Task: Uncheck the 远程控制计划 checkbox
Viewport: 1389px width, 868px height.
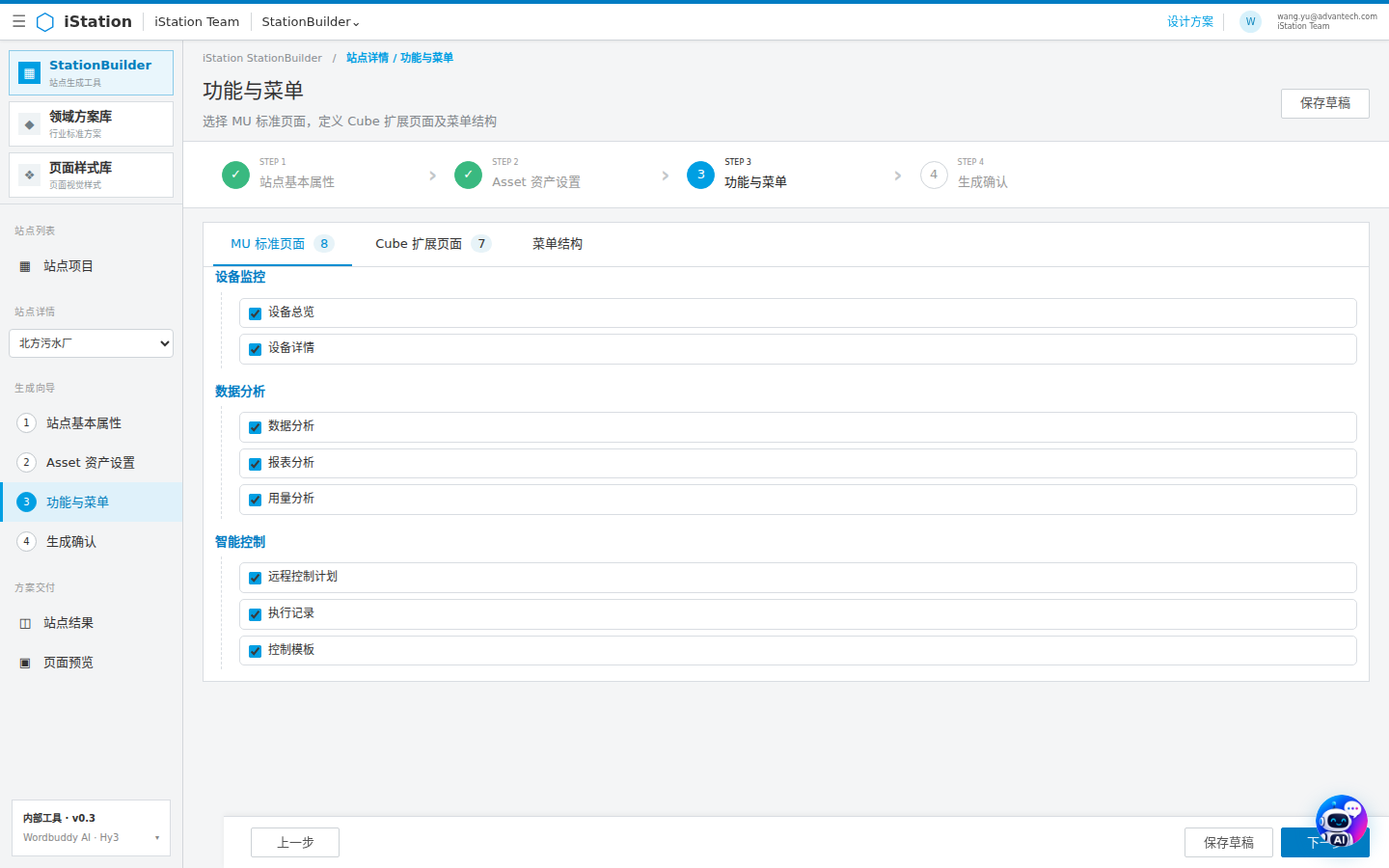Action: (x=256, y=578)
